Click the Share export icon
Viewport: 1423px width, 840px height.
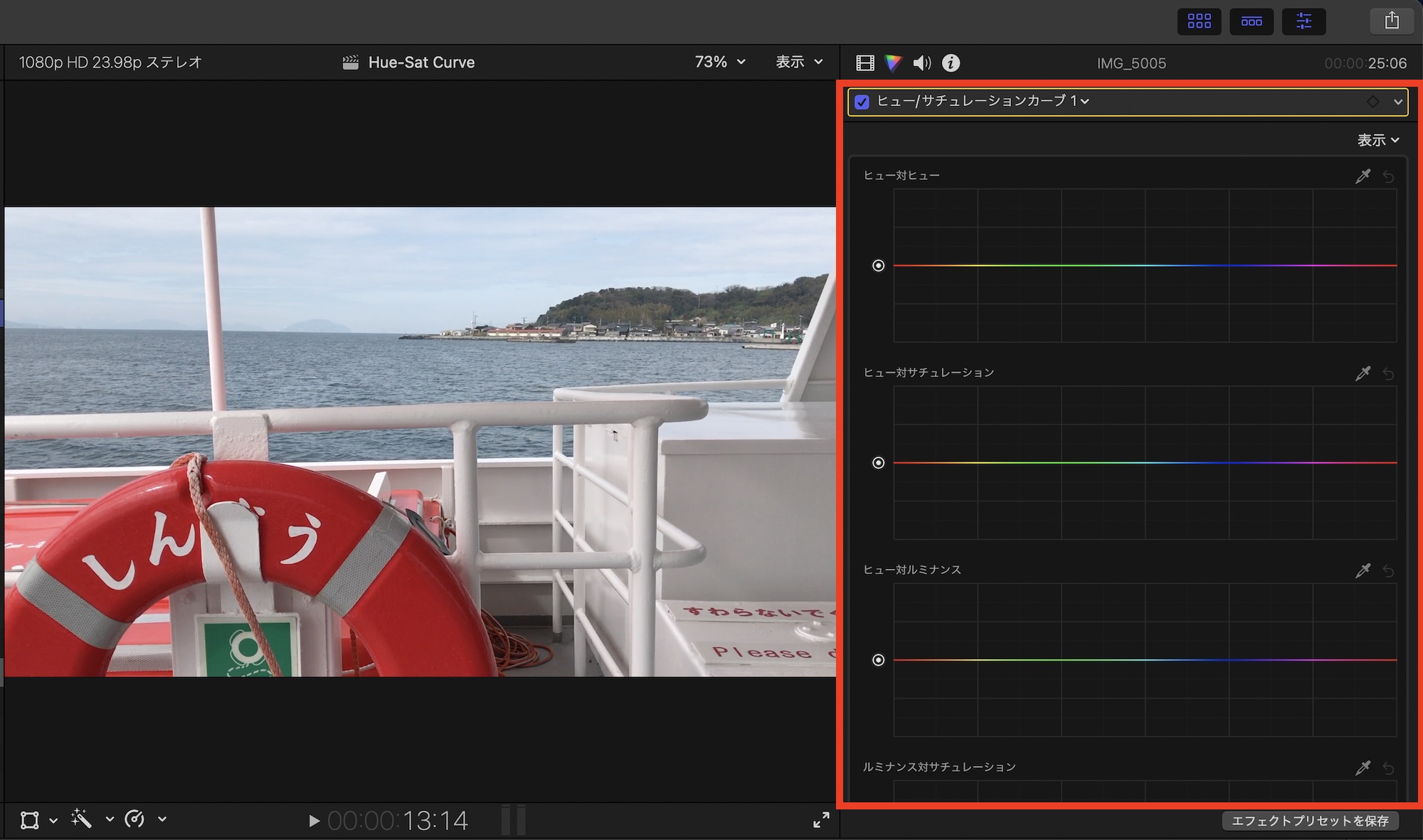pos(1392,21)
